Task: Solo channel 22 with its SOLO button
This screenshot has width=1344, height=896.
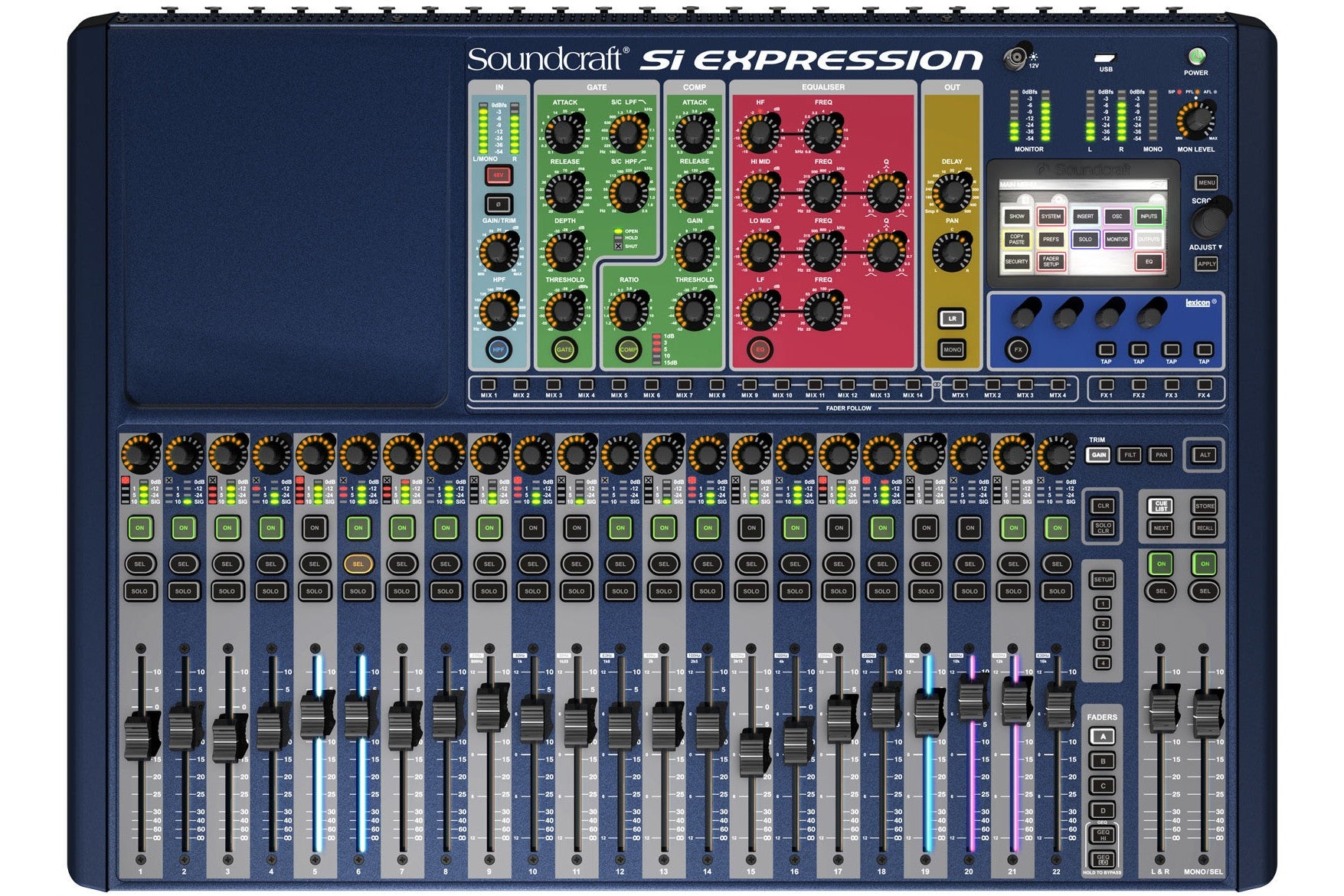Action: click(1057, 591)
